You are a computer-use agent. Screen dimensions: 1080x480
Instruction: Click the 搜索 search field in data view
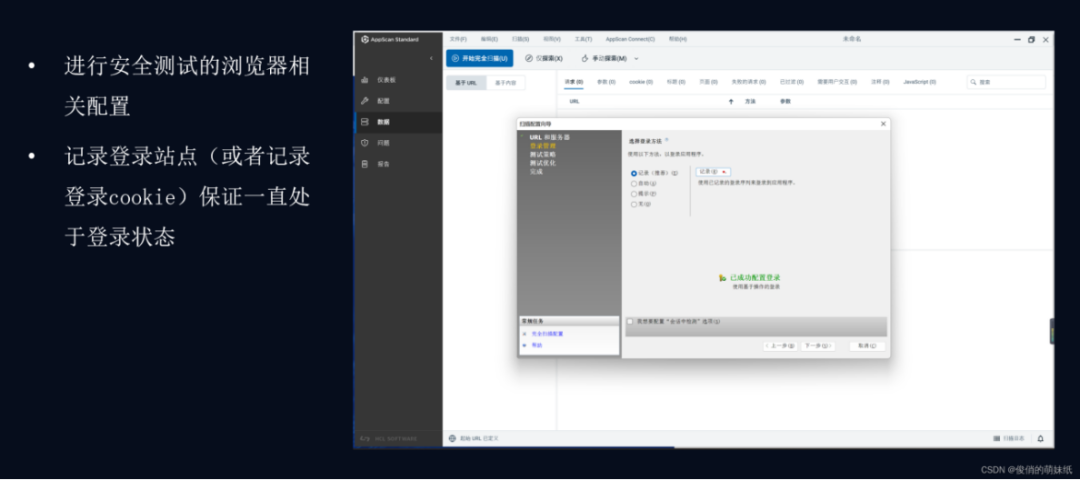[x=1006, y=82]
